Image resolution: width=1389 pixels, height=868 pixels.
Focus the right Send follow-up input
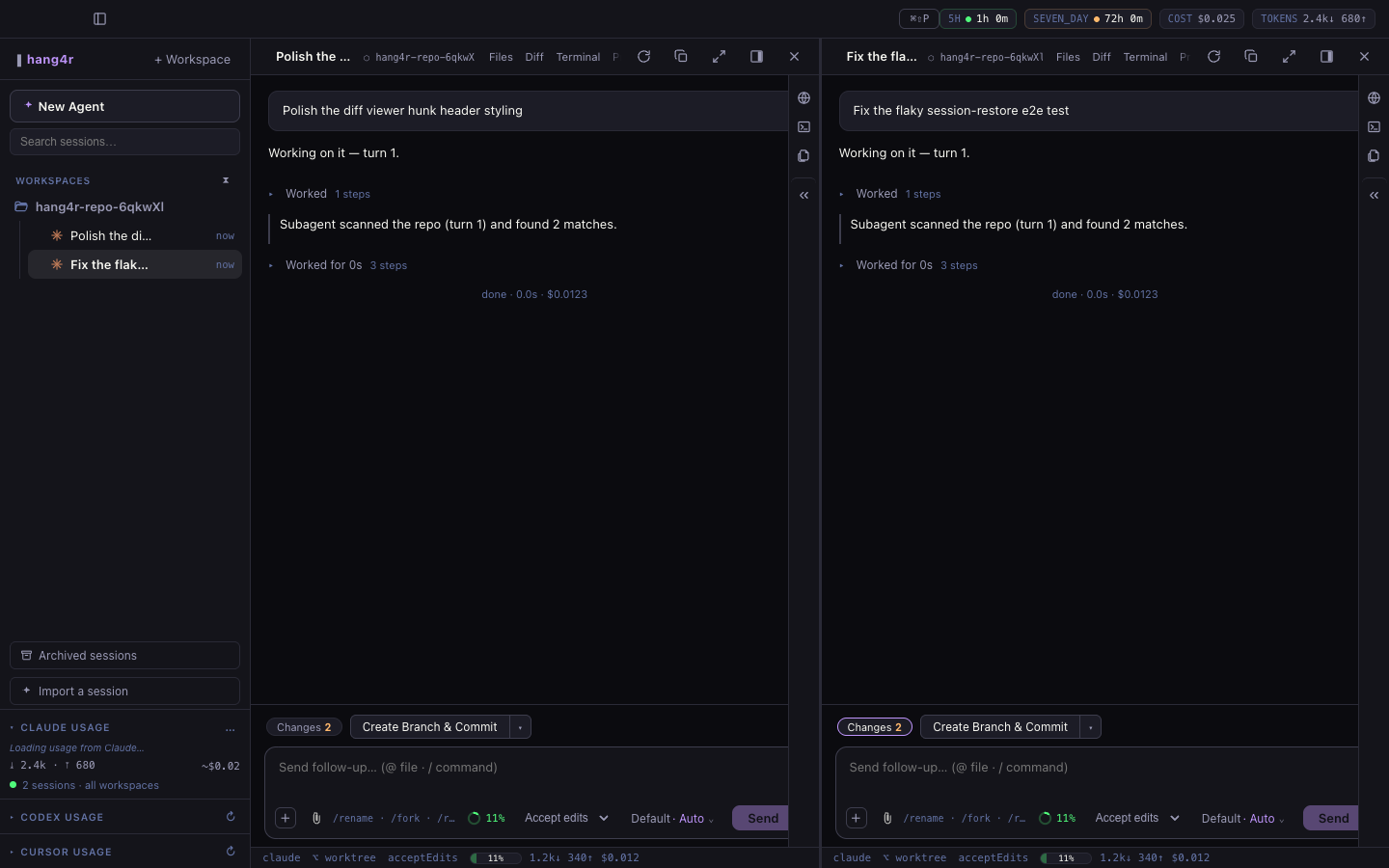tap(1097, 768)
